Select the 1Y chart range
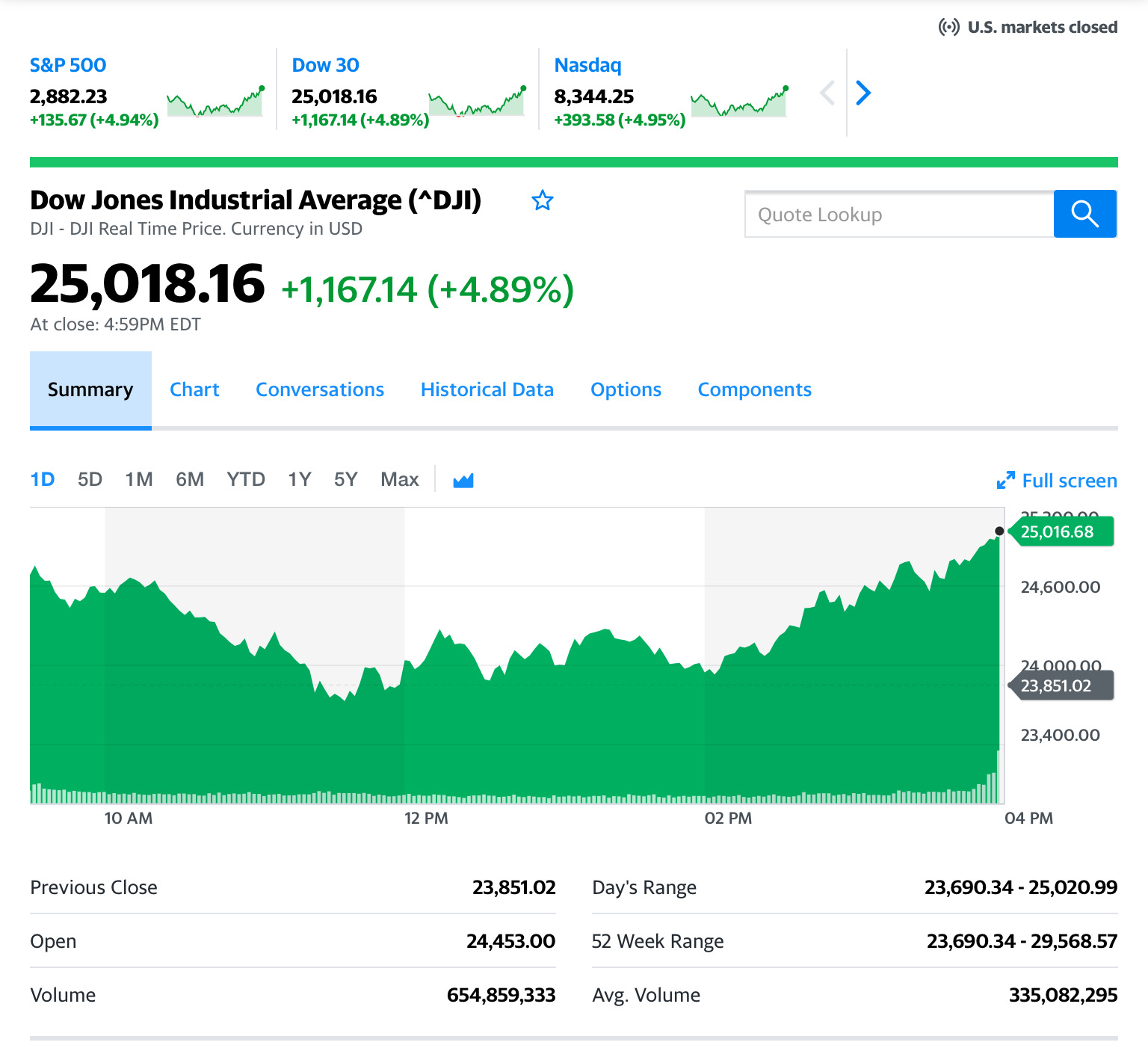 click(x=300, y=479)
